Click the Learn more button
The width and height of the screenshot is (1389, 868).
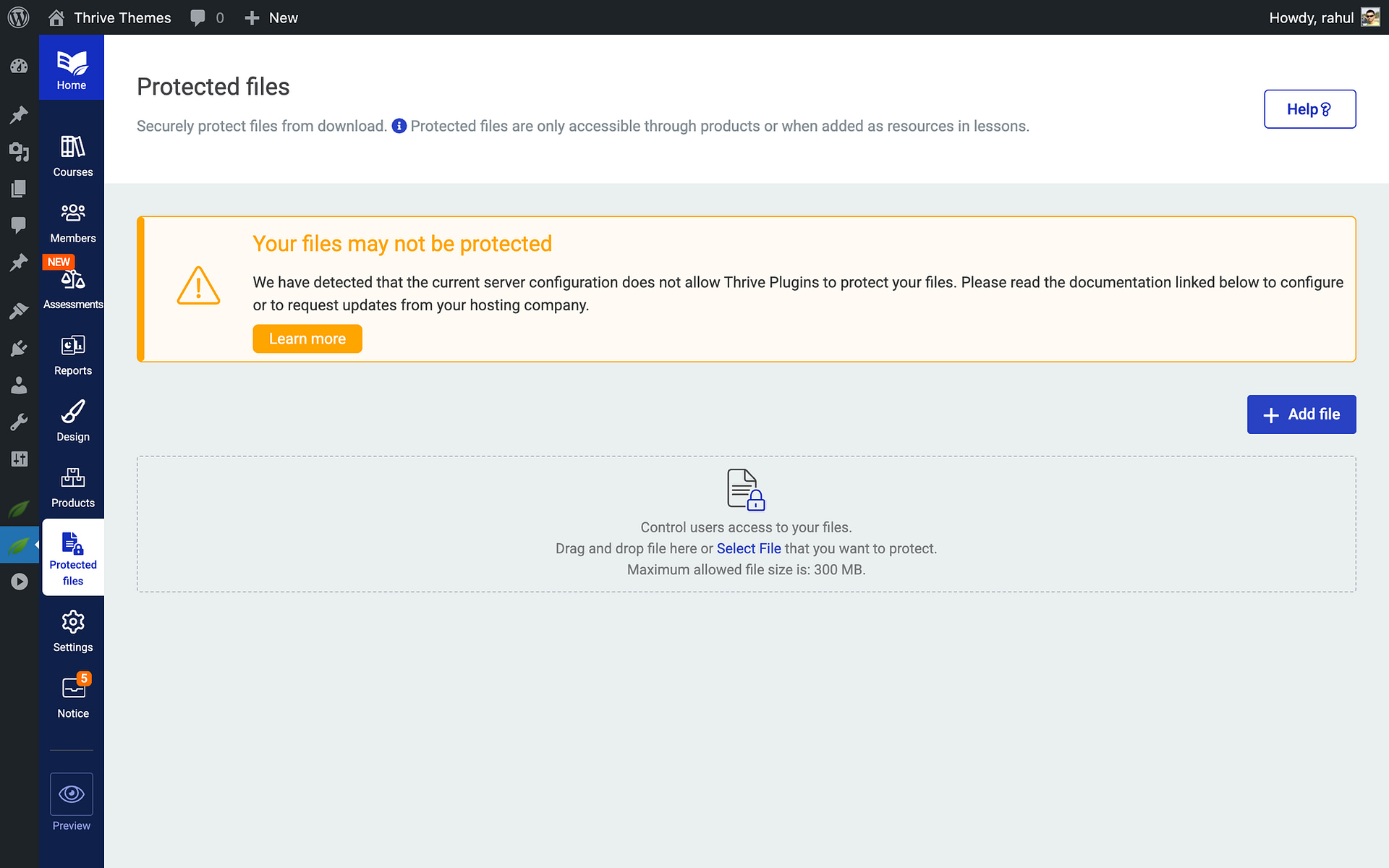(x=307, y=338)
